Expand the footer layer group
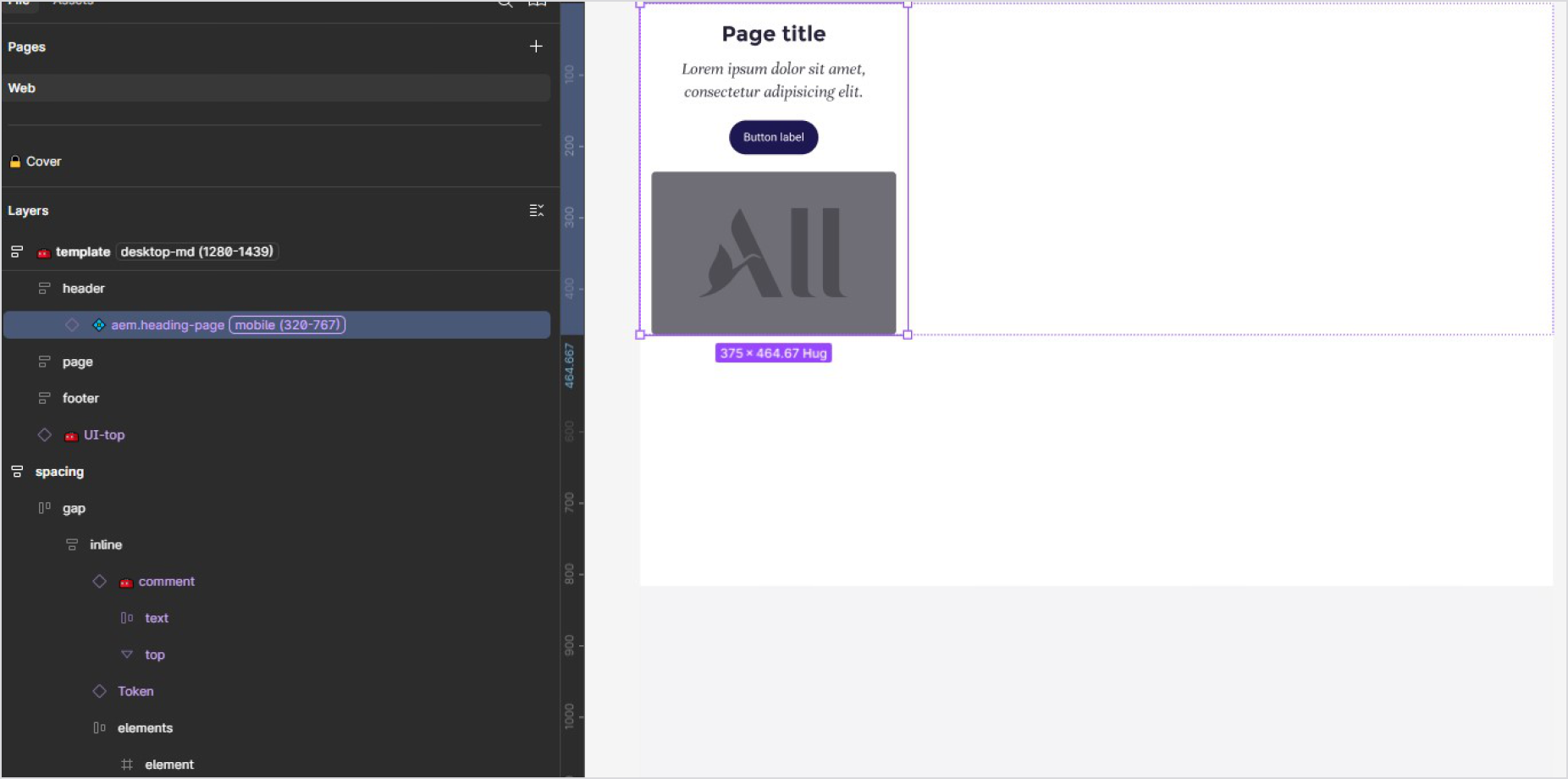The height and width of the screenshot is (779, 1568). pyautogui.click(x=44, y=397)
